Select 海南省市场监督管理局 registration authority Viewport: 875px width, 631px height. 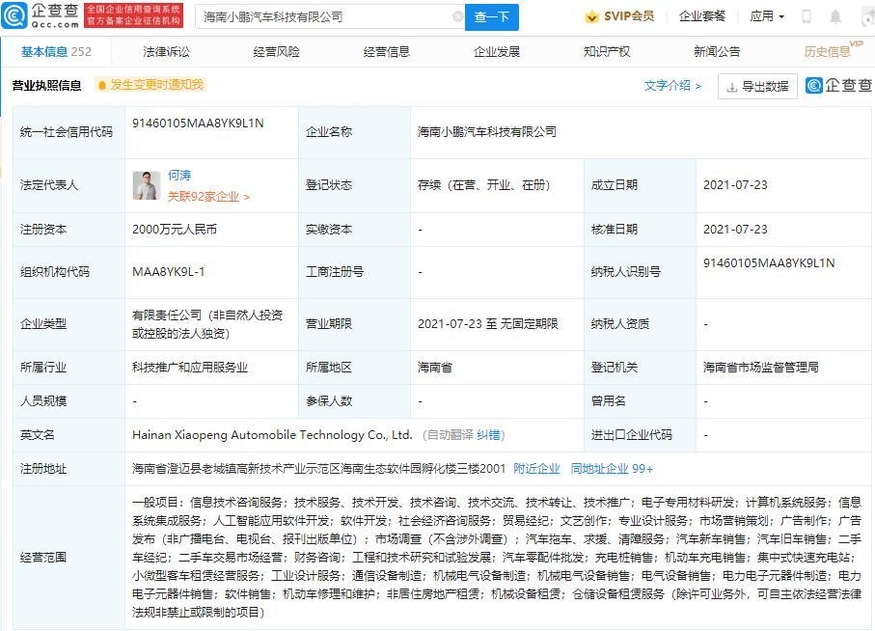761,368
